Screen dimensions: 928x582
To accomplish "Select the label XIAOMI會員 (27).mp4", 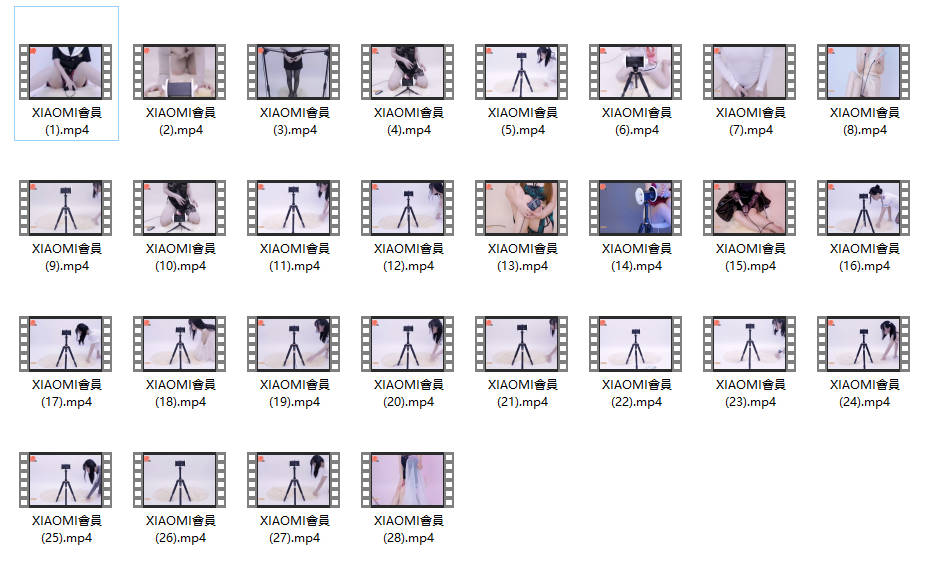I will (294, 530).
